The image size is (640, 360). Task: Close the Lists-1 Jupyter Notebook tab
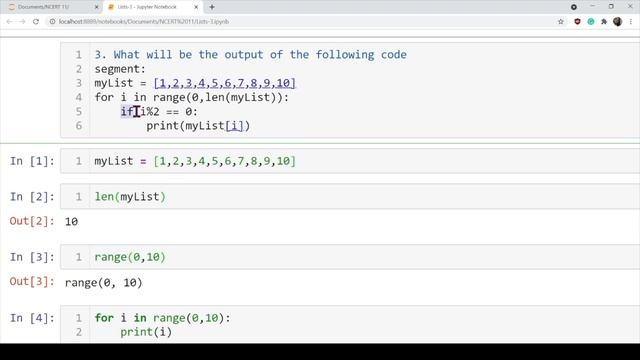(196, 7)
